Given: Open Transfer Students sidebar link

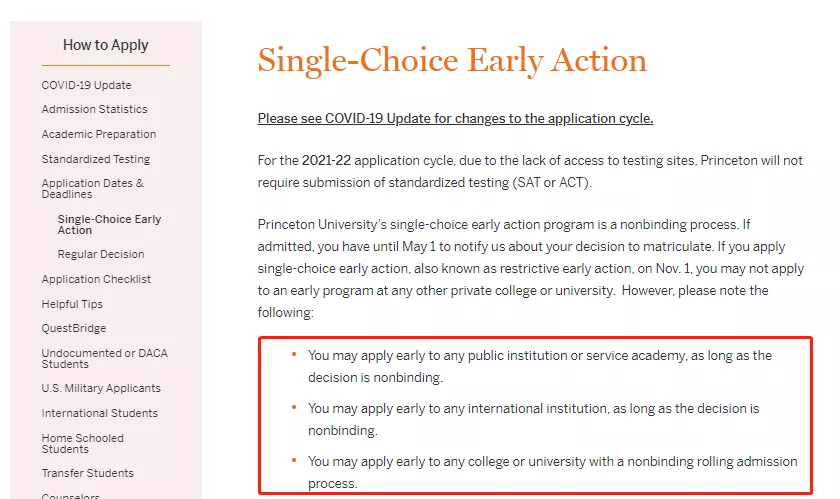Looking at the screenshot, I should pos(87,473).
